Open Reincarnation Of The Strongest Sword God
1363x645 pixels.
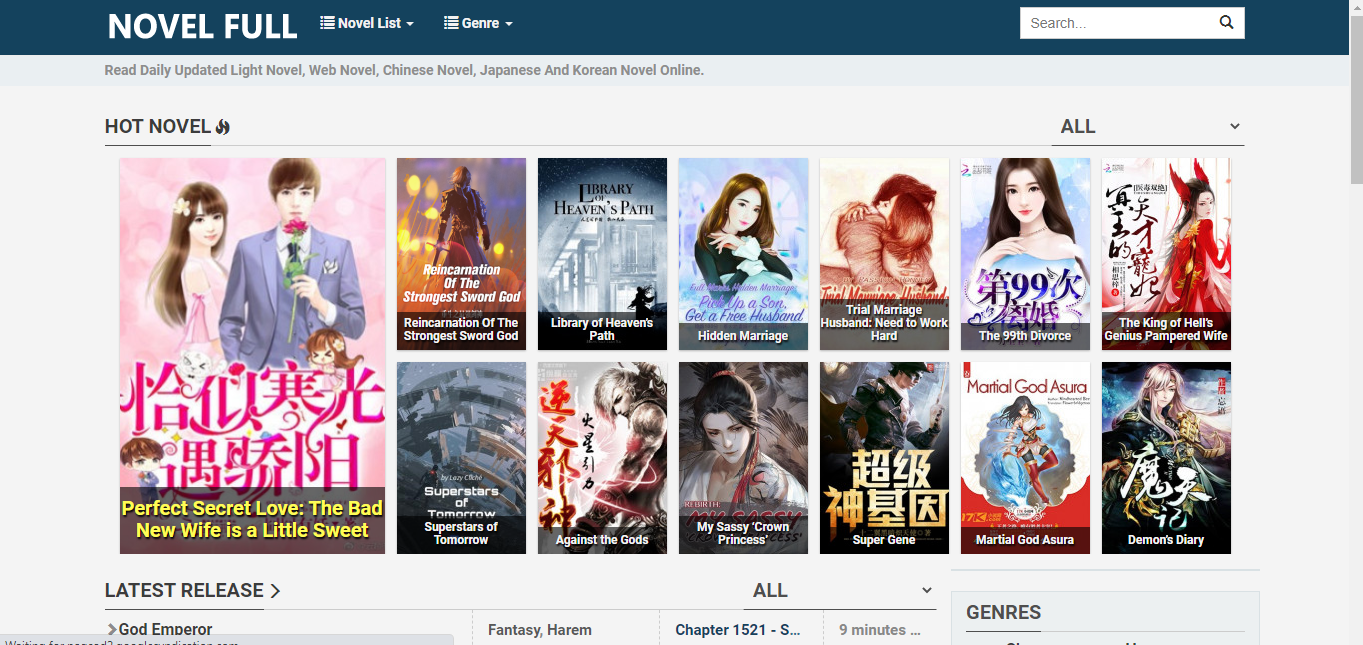click(461, 254)
